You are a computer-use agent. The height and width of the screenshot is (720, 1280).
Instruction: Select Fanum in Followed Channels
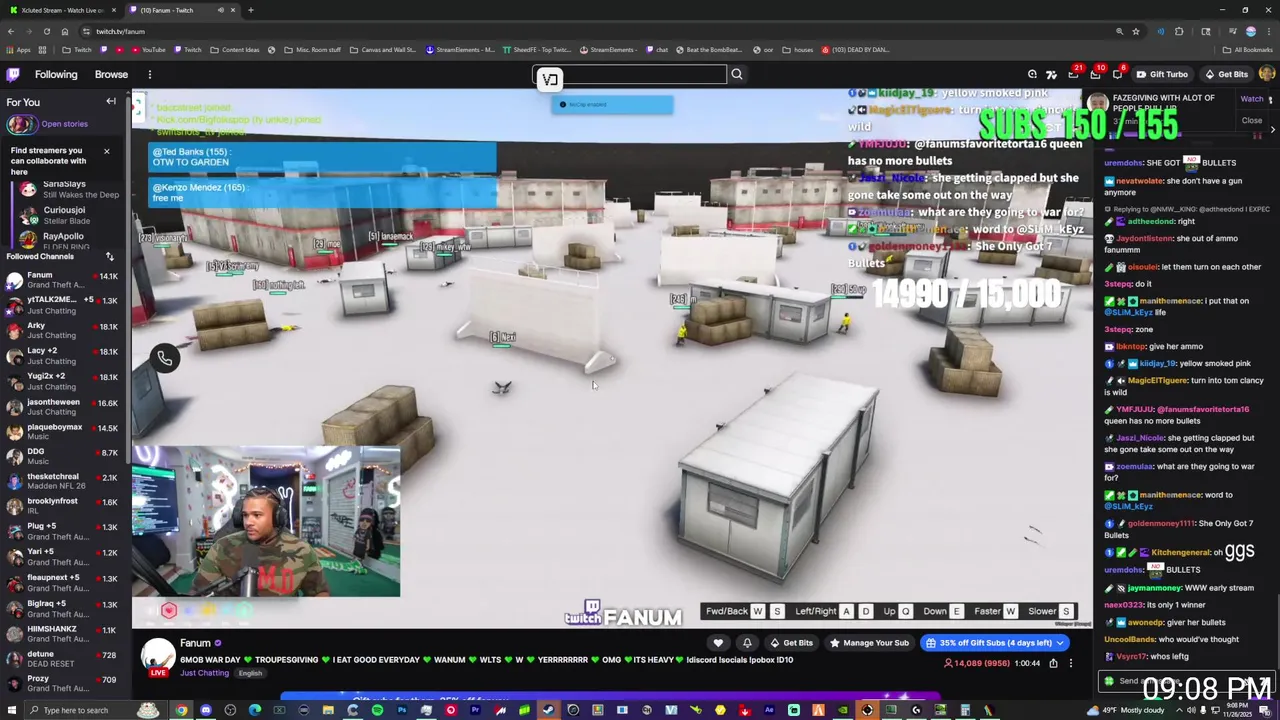point(65,281)
